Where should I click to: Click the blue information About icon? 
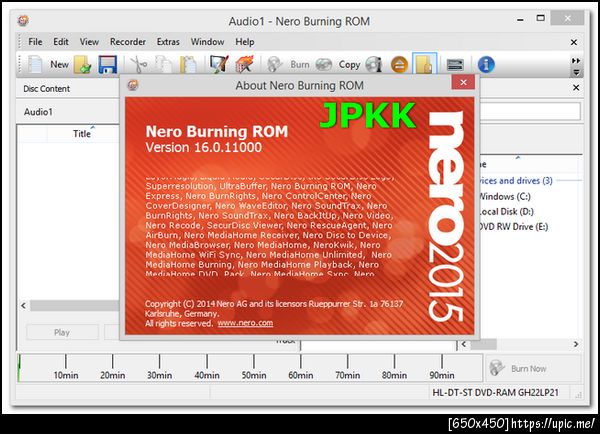[486, 64]
